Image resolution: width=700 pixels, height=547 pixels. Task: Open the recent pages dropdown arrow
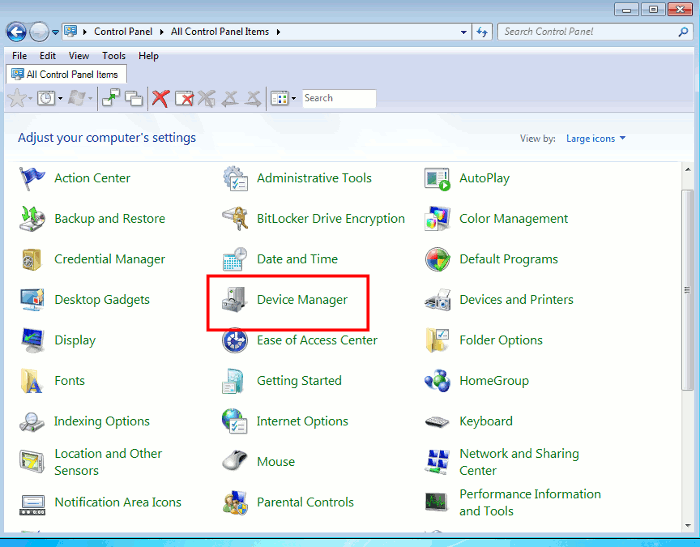pos(55,32)
